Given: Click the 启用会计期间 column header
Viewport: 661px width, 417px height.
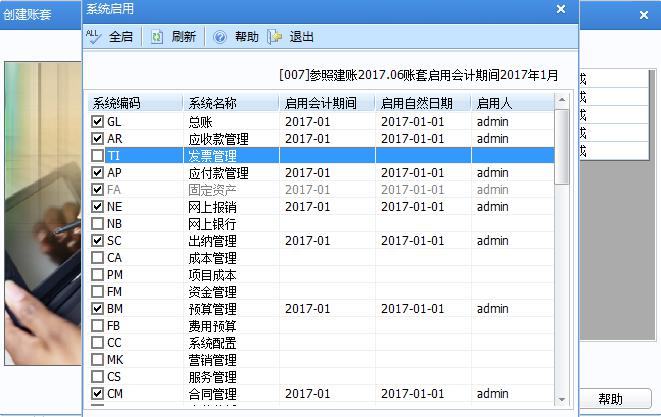Looking at the screenshot, I should (327, 103).
